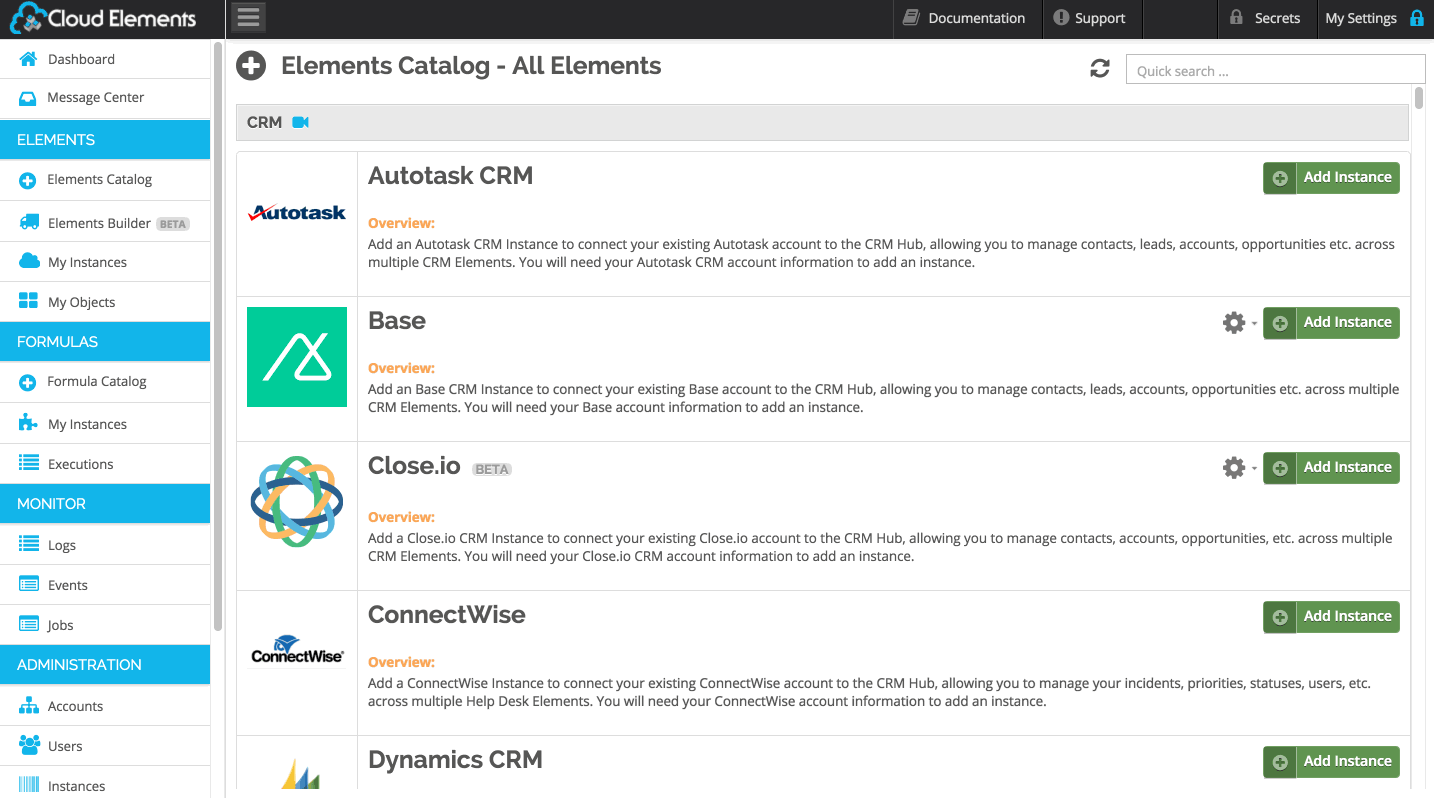Click the hamburger menu icon in top bar
1434x798 pixels.
(248, 17)
